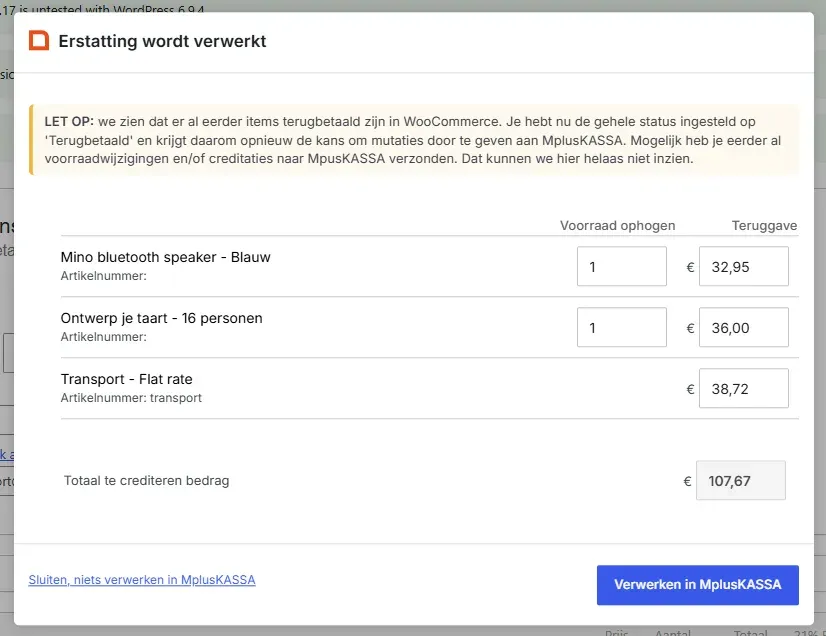Click 'Artikelnummer: transport' label
826x636 pixels.
131,398
